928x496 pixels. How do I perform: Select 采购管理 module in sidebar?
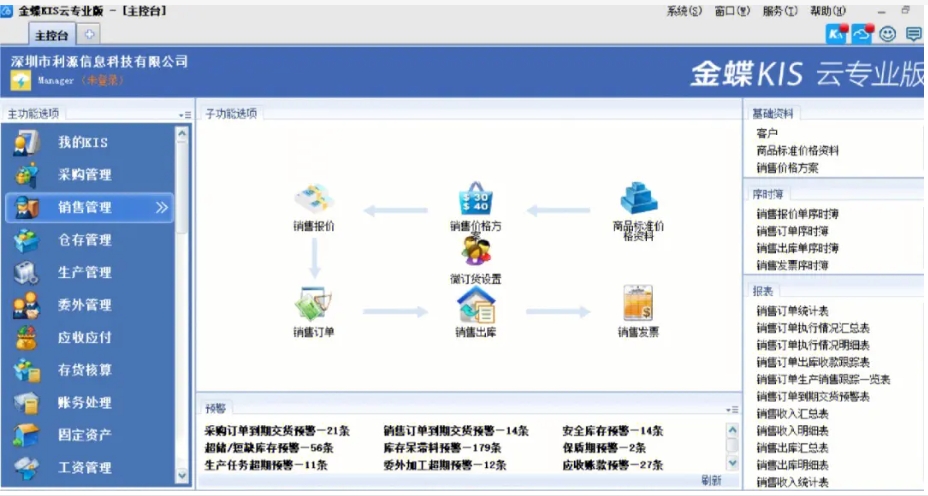tap(89, 175)
